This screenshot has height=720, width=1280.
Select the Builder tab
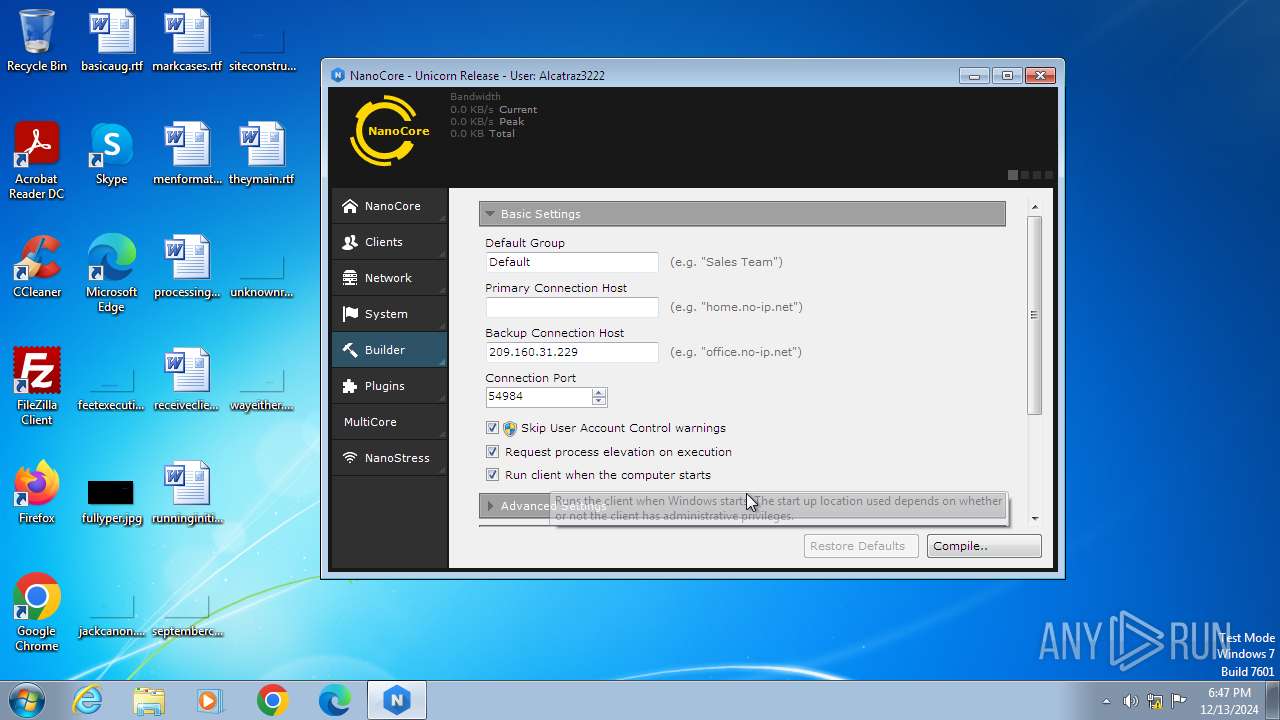tap(390, 350)
